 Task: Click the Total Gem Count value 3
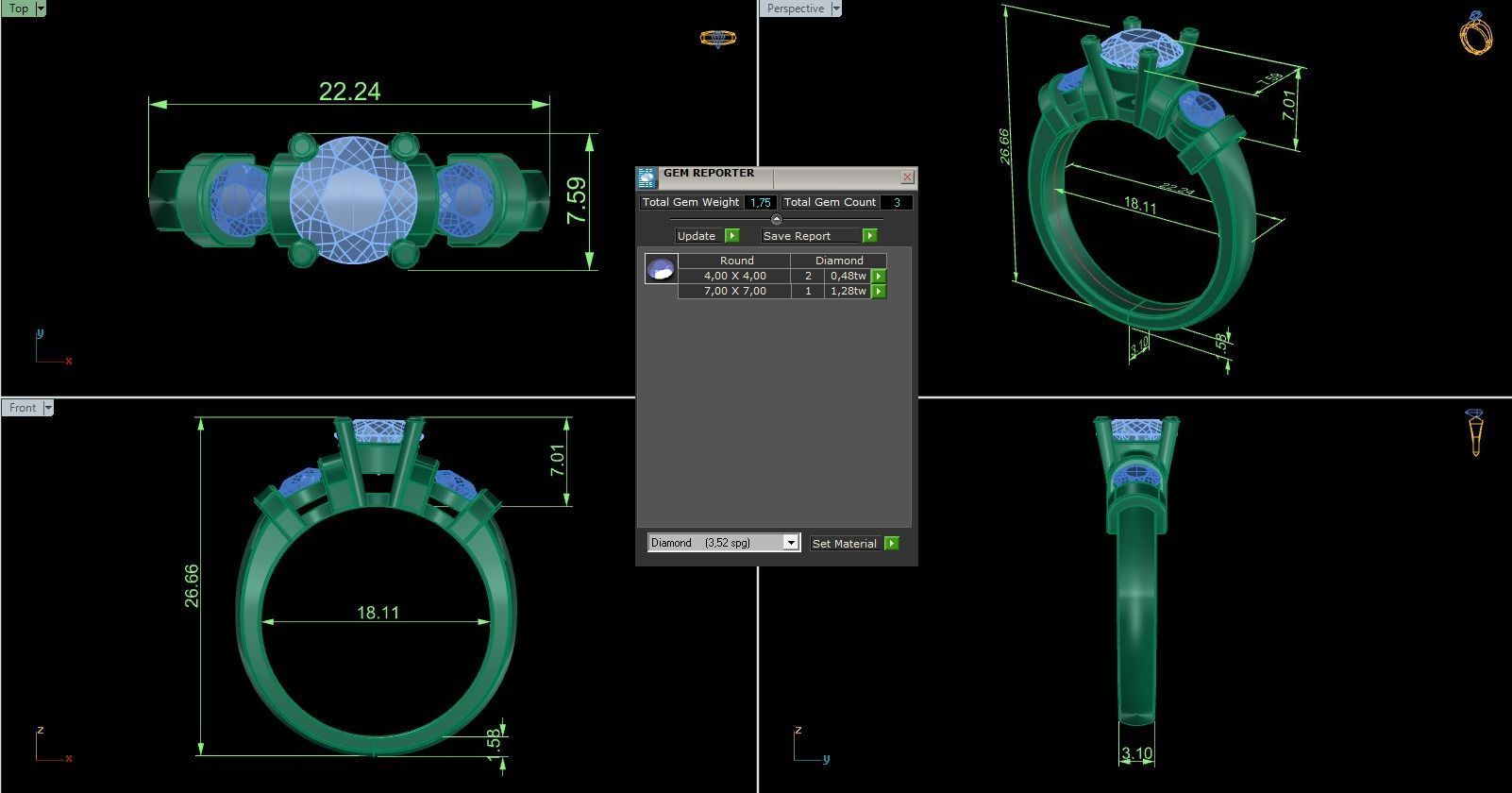click(897, 202)
